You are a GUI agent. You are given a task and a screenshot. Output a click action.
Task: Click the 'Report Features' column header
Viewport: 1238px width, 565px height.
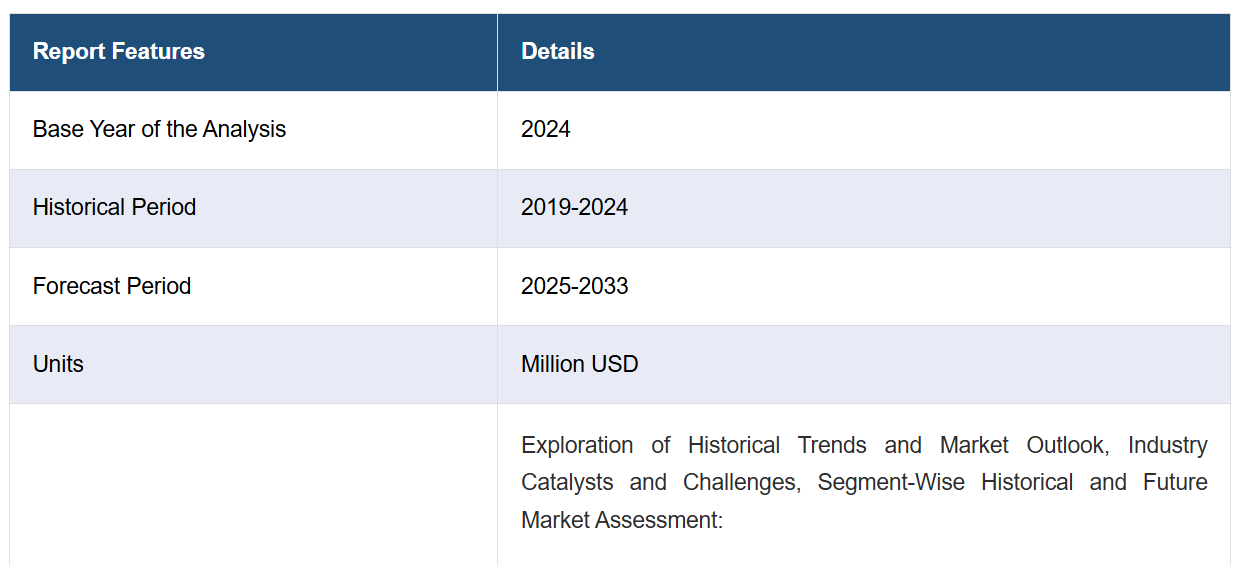[253, 52]
